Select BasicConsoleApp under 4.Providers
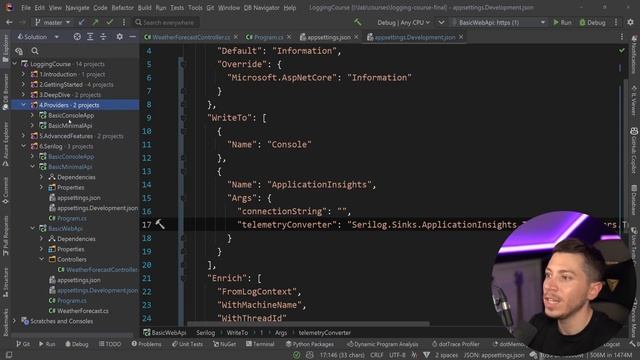Screen dimensions: 640x360 pyautogui.click(x=71, y=116)
